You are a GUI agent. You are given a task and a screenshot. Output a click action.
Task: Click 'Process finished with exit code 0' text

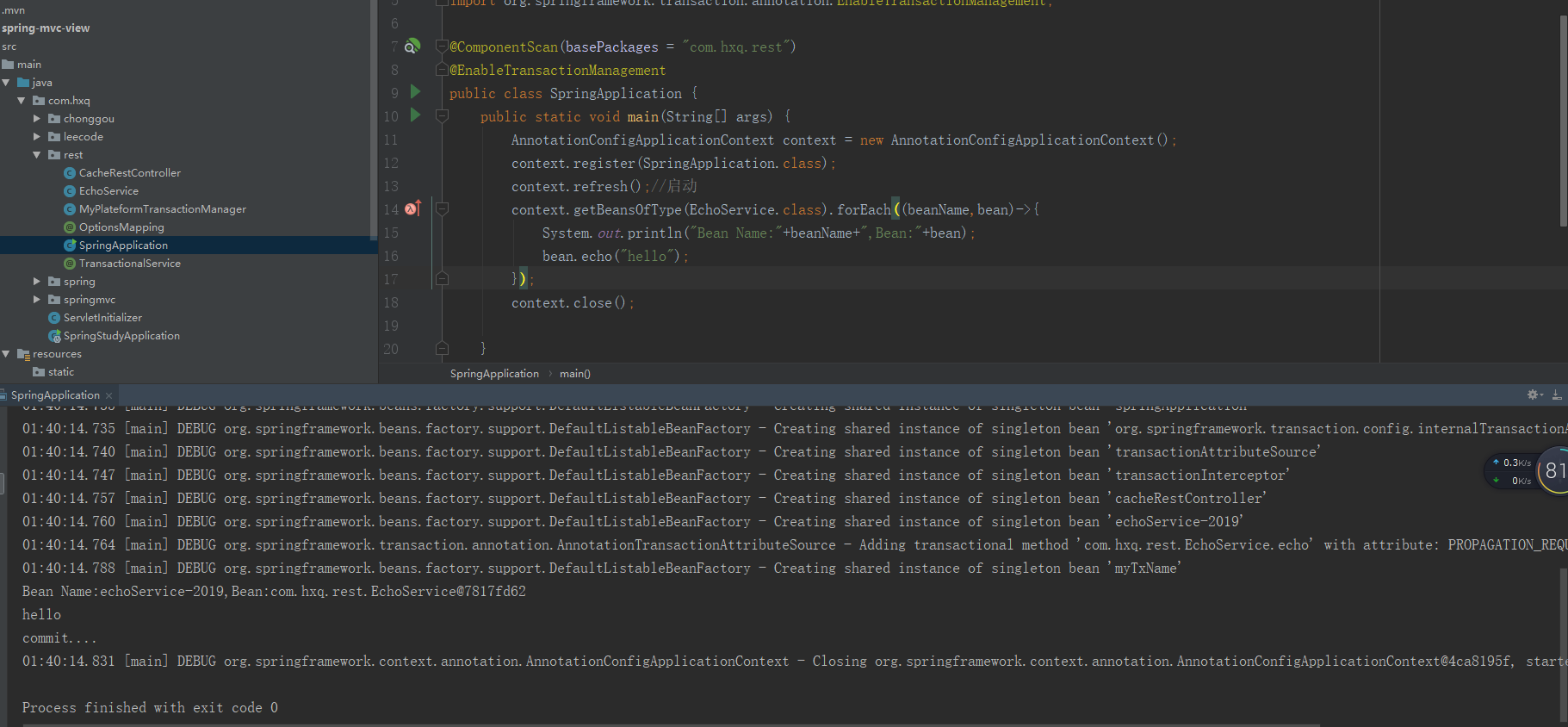pyautogui.click(x=150, y=708)
